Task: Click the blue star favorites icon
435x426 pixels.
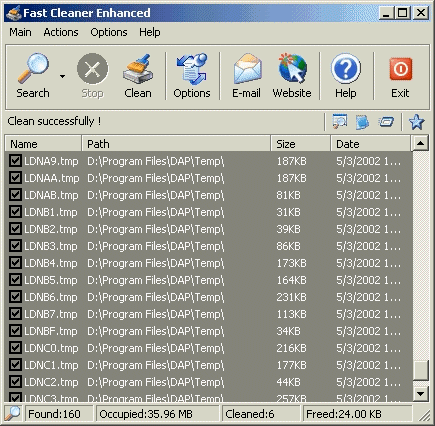Action: (417, 122)
